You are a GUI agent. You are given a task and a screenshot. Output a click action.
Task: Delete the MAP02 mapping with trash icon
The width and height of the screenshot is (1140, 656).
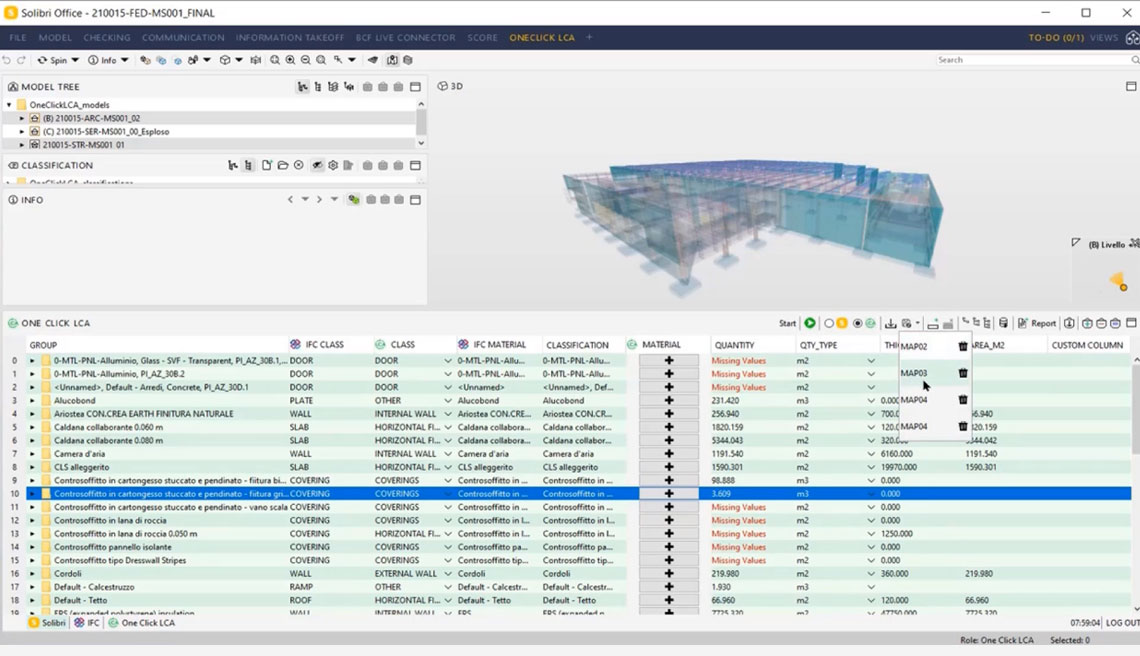(963, 347)
